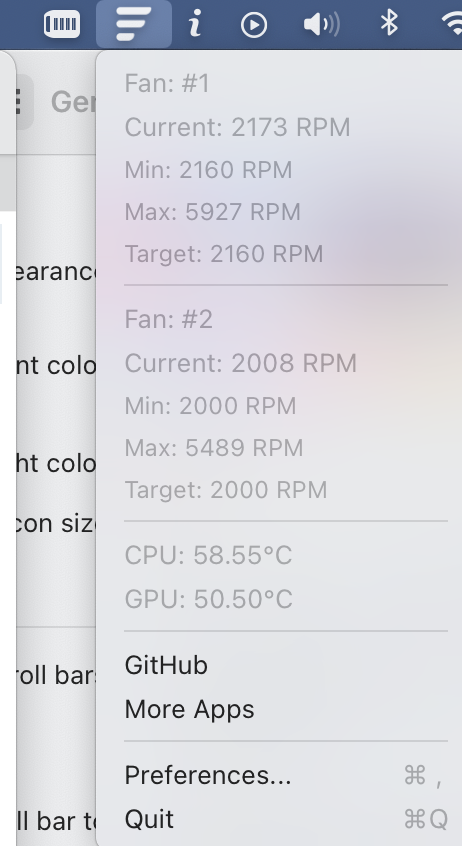Click the fan control menu bar icon
The width and height of the screenshot is (462, 846).
134,24
